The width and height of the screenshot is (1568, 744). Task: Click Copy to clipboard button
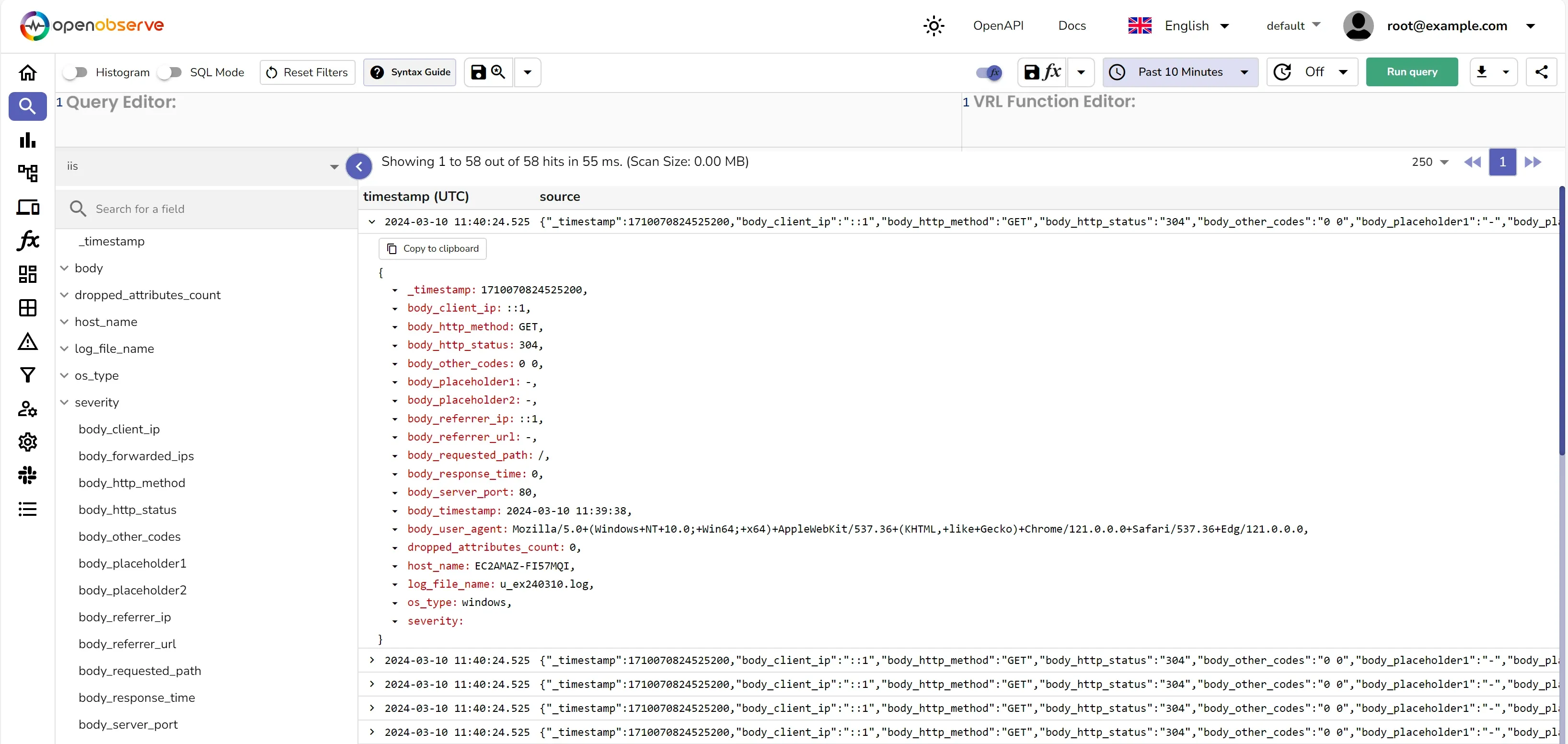[432, 248]
